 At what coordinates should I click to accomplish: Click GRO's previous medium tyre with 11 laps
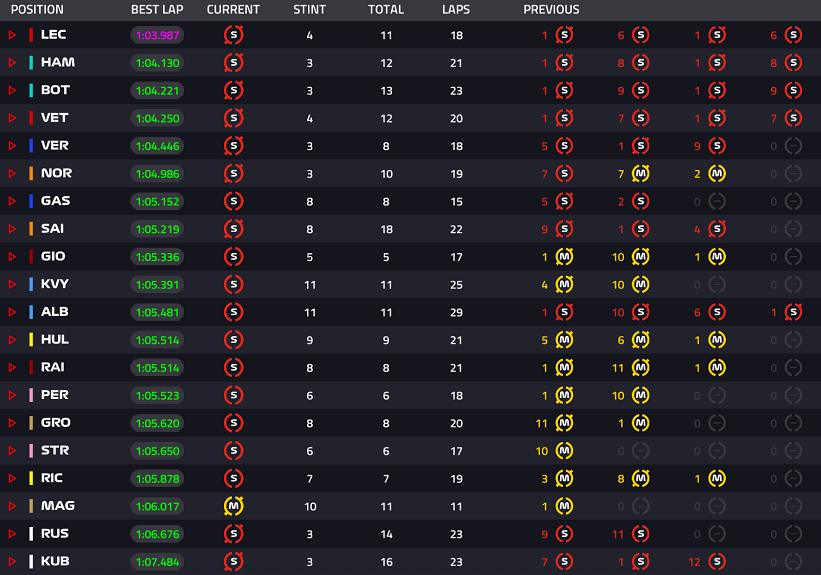pos(564,423)
